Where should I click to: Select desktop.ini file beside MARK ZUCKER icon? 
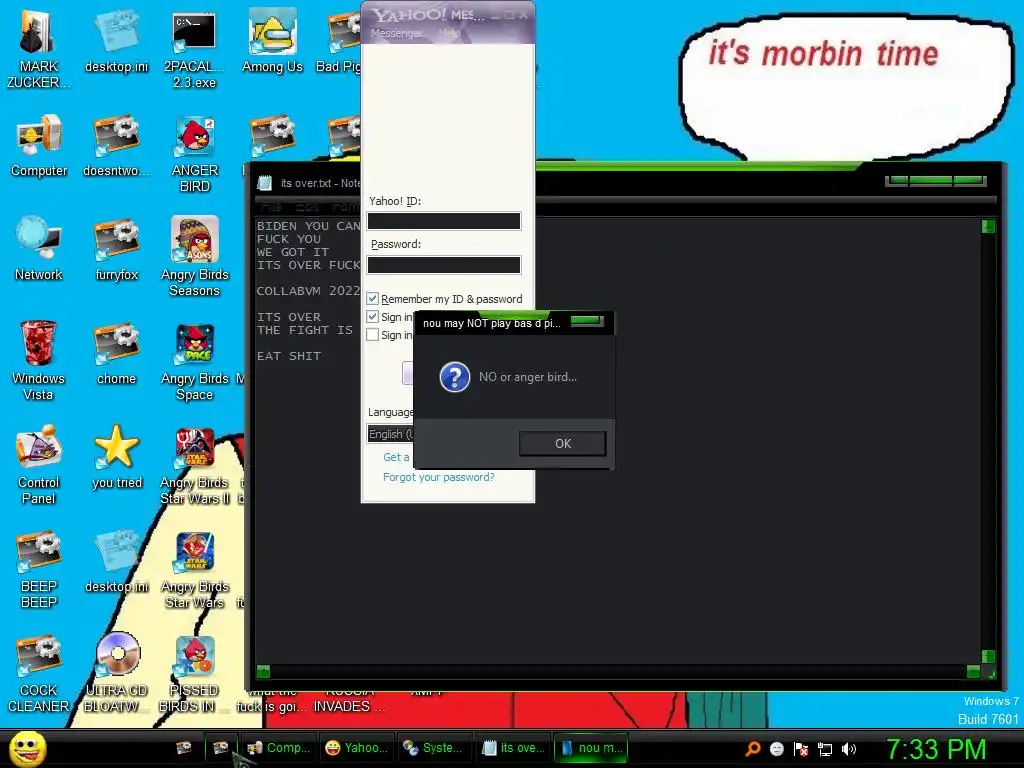point(116,41)
